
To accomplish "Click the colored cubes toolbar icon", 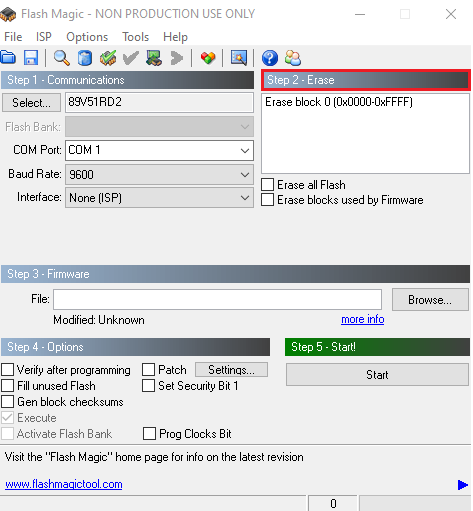I will pos(208,58).
